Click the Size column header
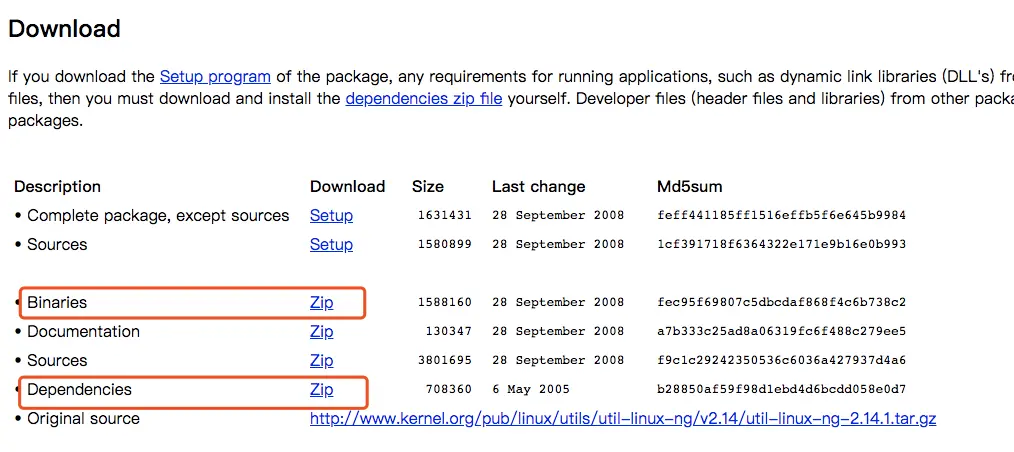The width and height of the screenshot is (1014, 452). (x=427, y=186)
